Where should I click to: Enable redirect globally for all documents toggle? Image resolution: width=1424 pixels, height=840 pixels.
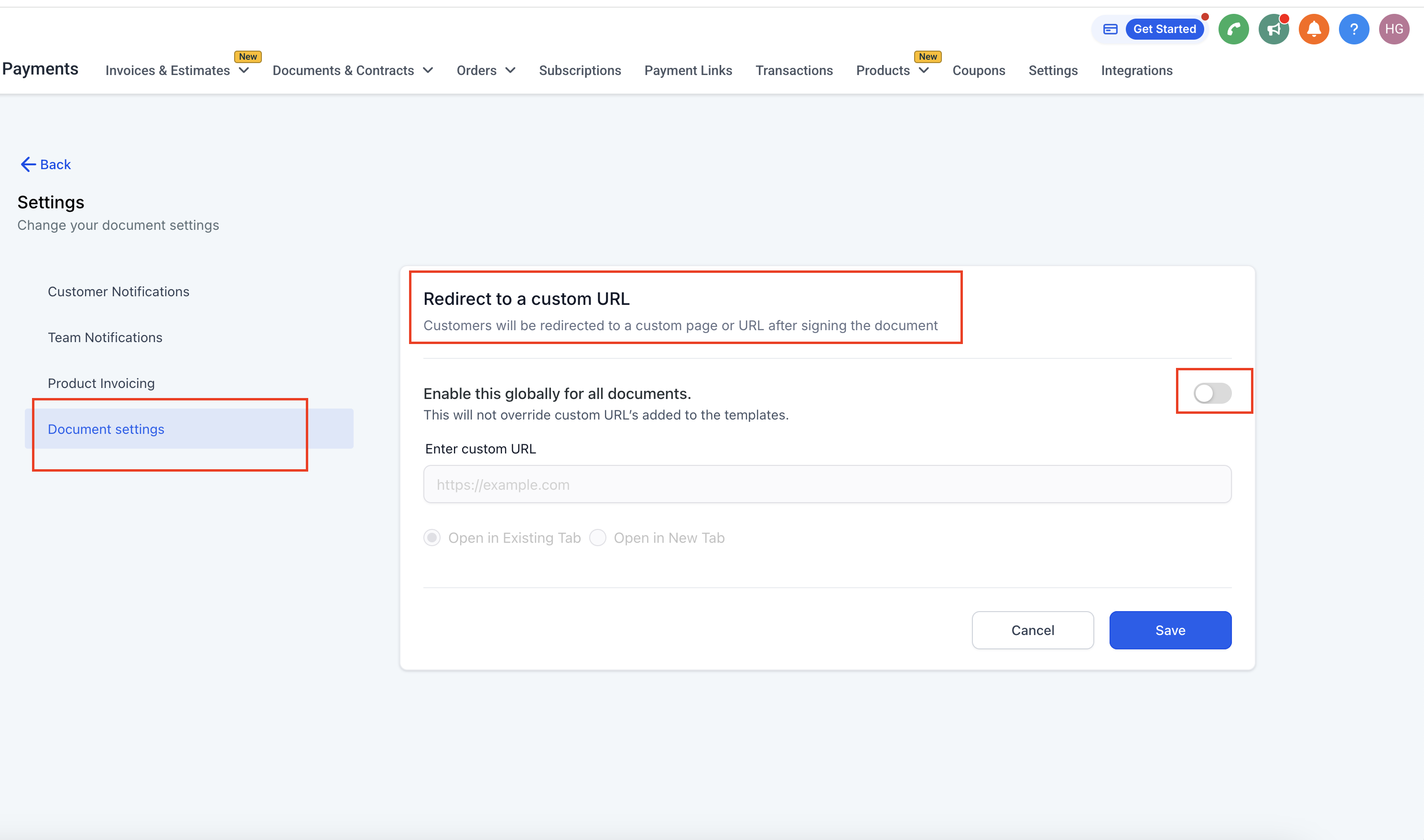point(1212,393)
